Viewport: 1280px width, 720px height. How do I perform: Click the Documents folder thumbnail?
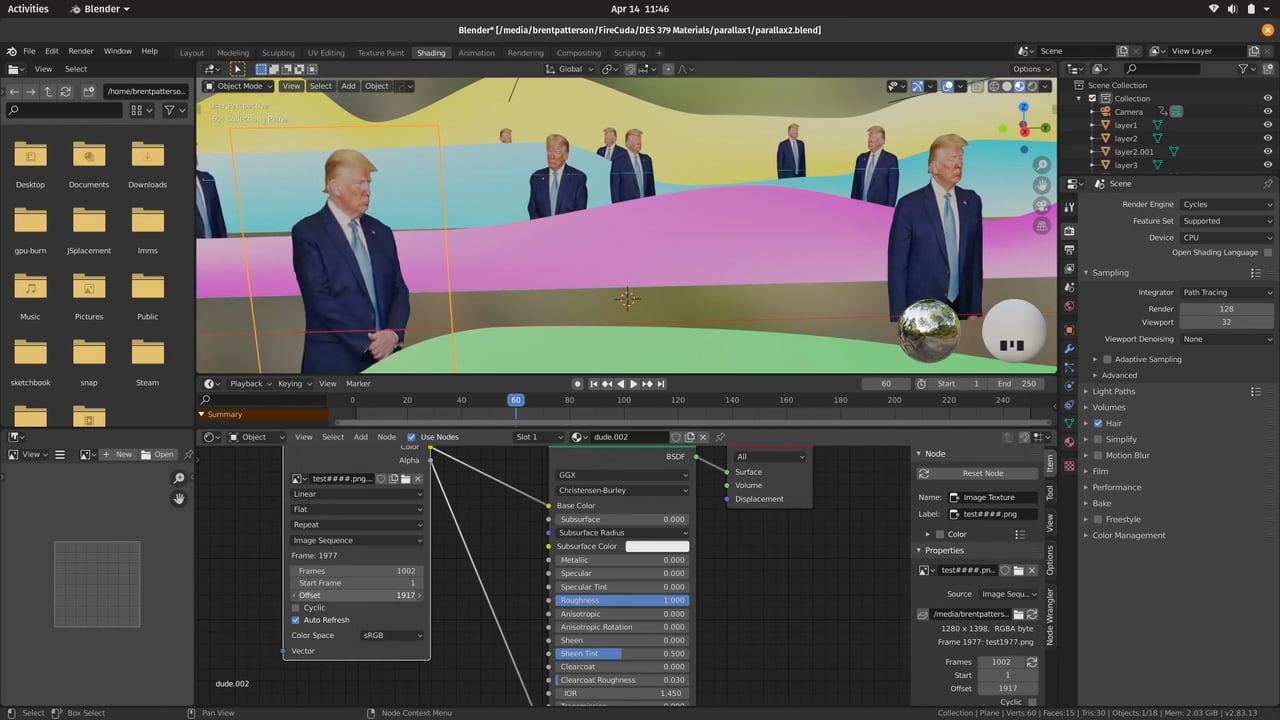point(89,155)
